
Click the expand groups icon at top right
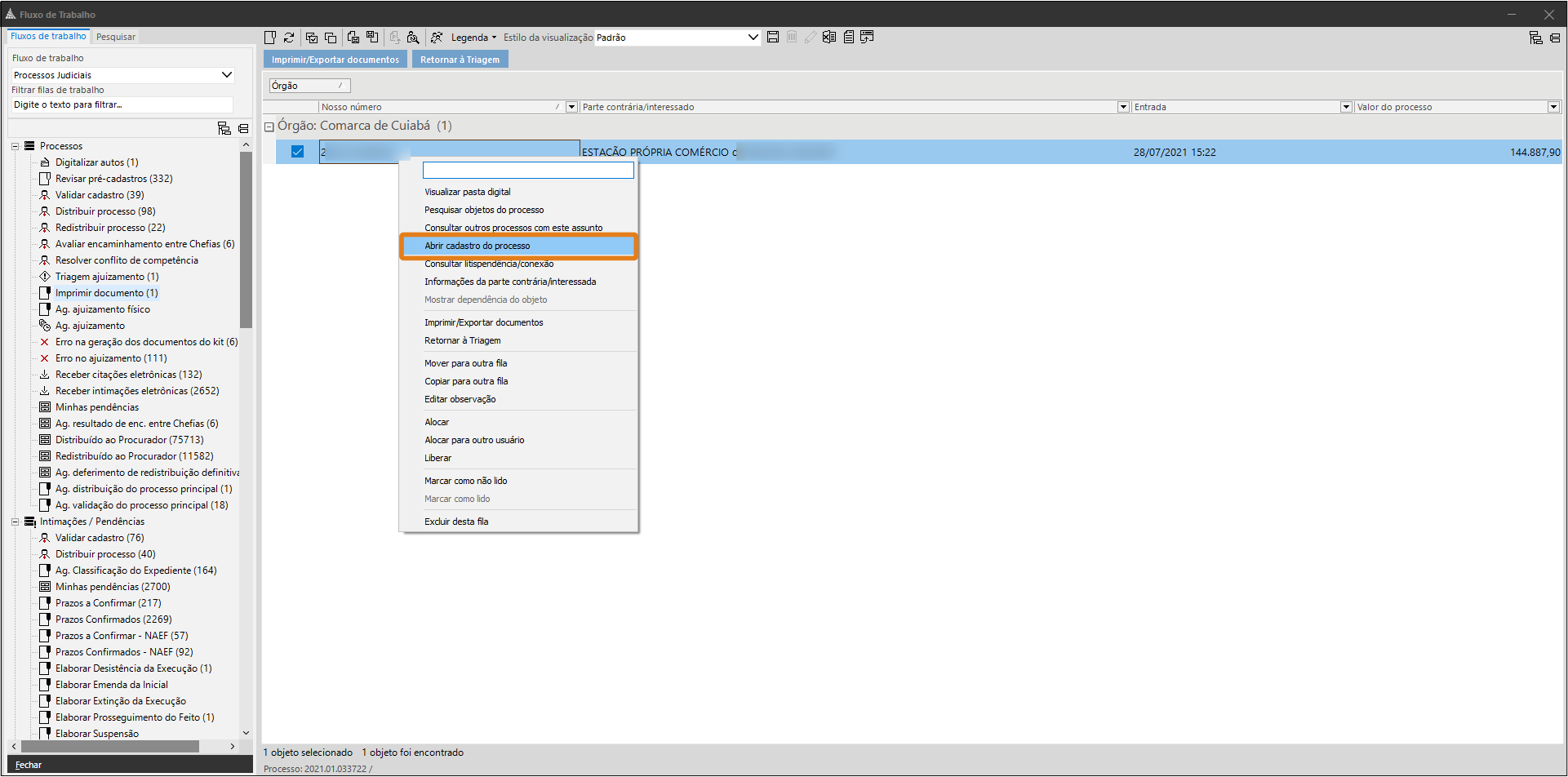(1536, 38)
